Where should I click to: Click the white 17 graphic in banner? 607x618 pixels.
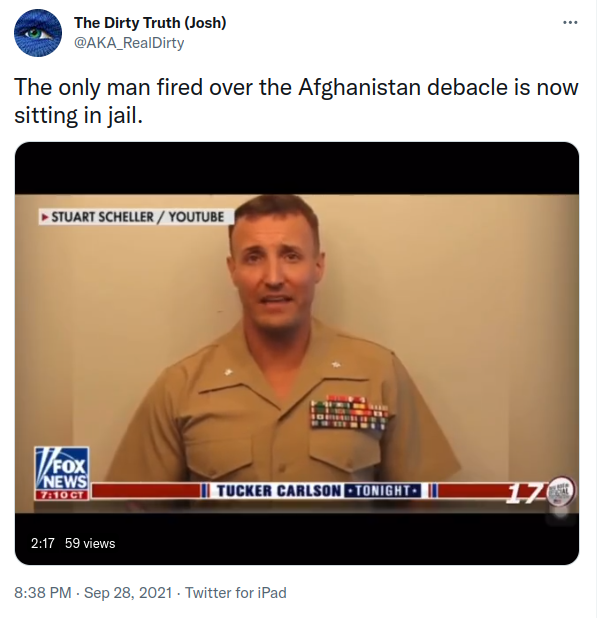[526, 494]
